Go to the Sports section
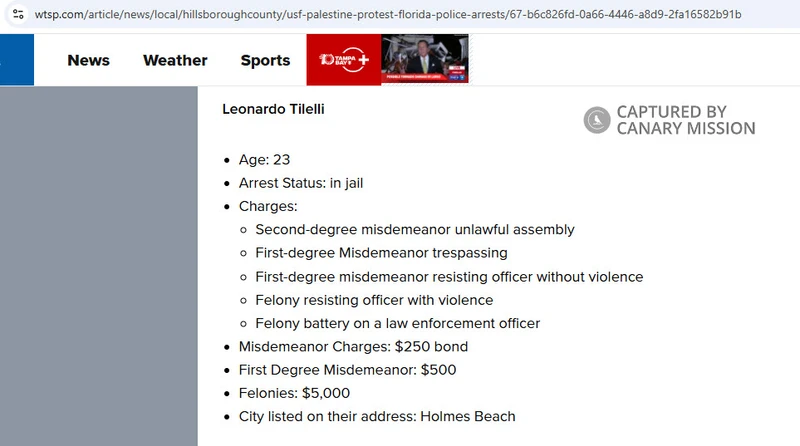 point(265,60)
